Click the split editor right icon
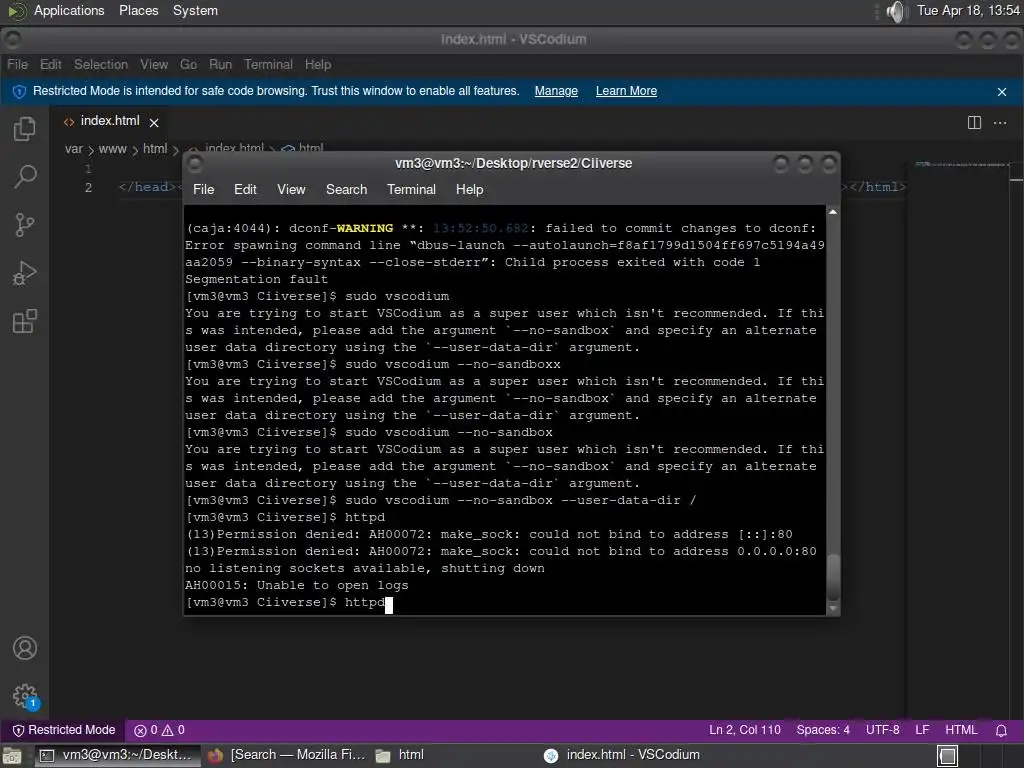 974,122
